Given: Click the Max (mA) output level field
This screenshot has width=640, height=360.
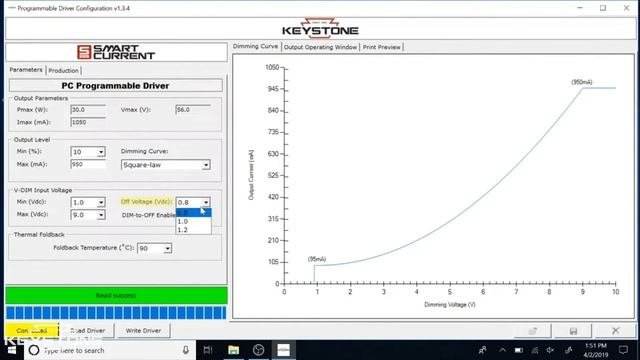Looking at the screenshot, I should (88, 164).
